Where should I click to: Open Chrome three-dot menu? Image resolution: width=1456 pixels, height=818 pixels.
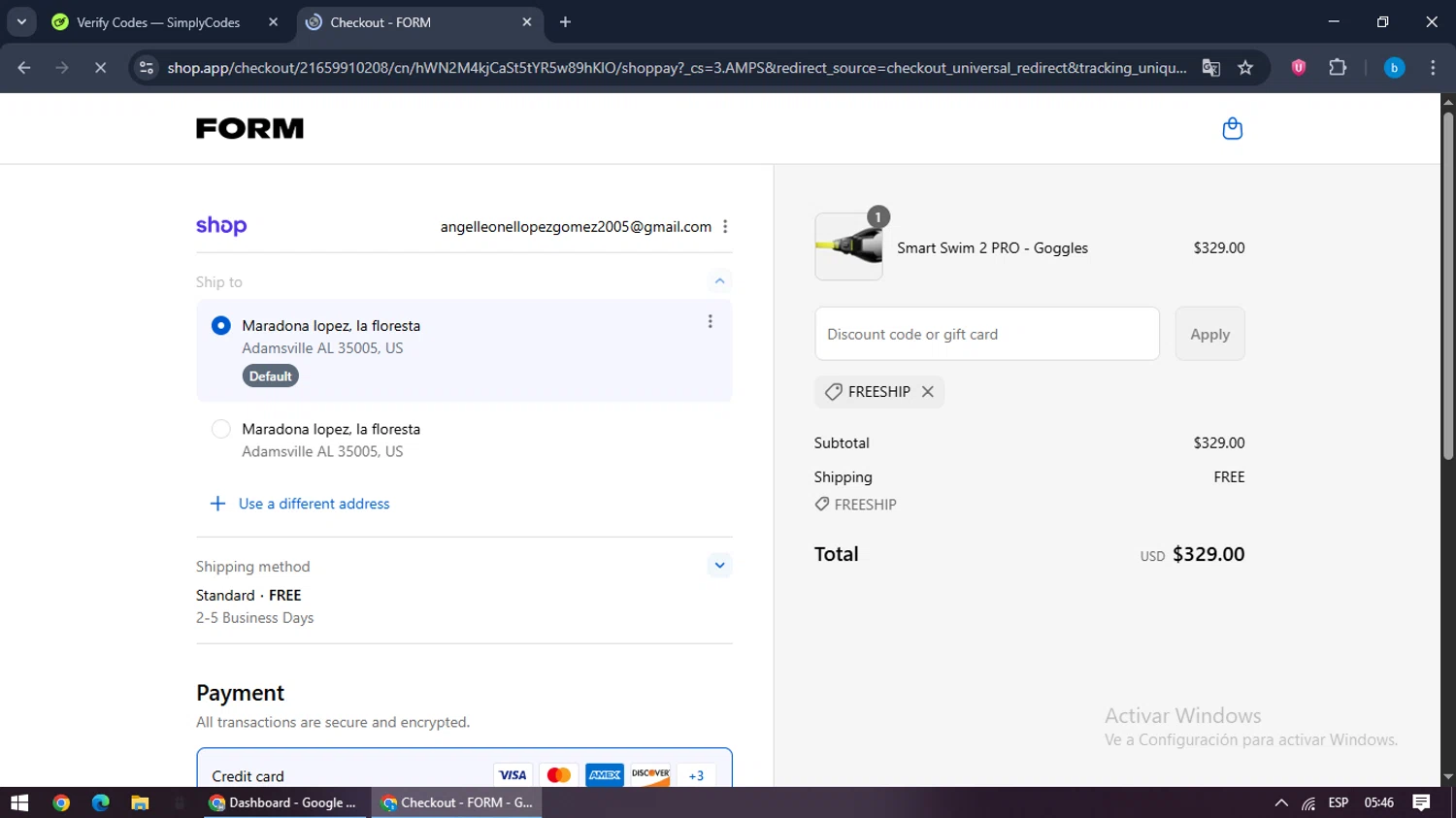point(1433,68)
